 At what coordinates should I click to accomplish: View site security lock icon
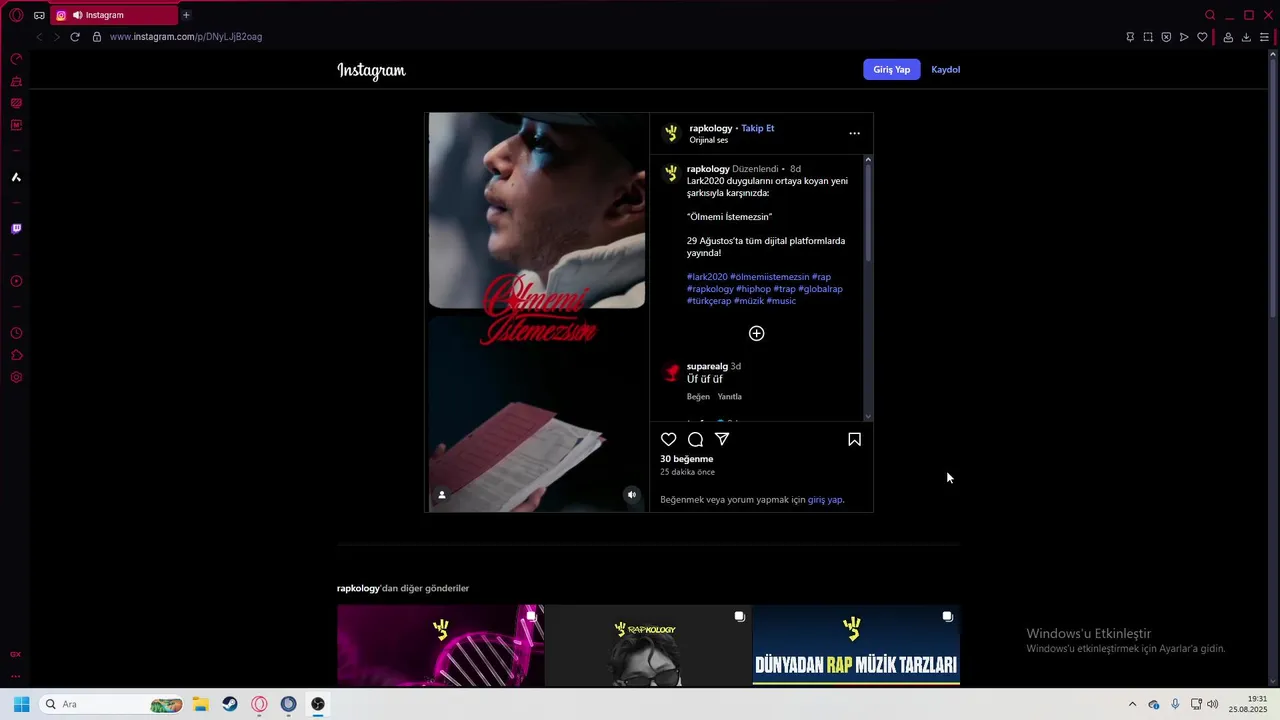97,37
